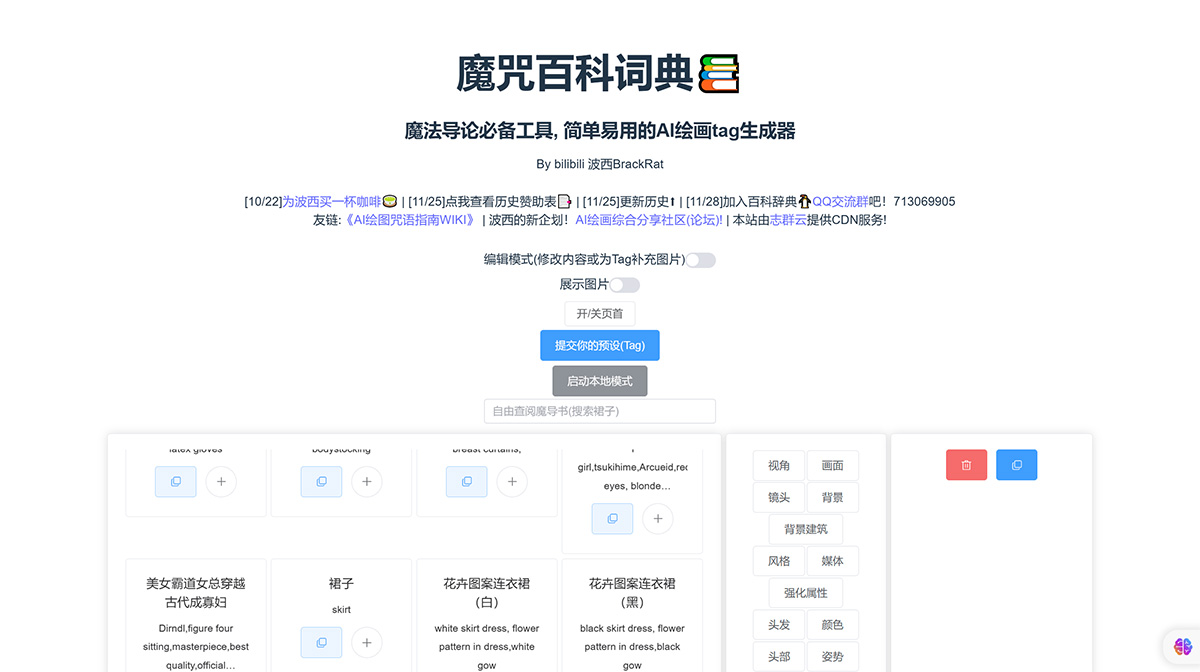Copy tags from the latex gloves card
Image resolution: width=1200 pixels, height=672 pixels.
pyautogui.click(x=175, y=481)
